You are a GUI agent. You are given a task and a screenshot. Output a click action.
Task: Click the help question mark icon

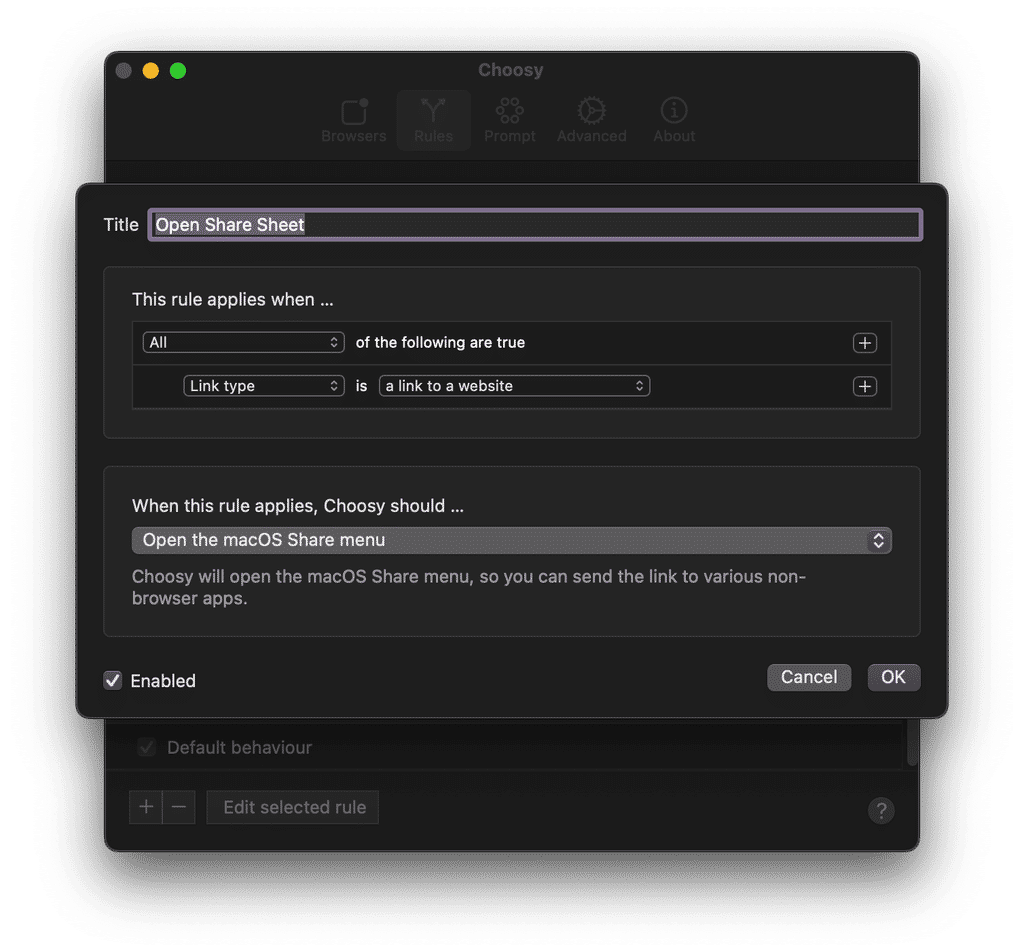coord(881,811)
